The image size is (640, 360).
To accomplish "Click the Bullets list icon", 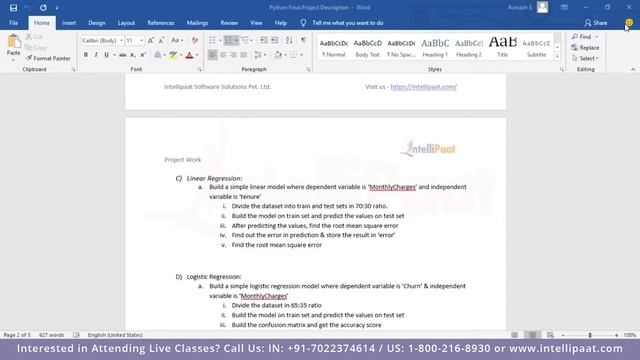I will pyautogui.click(x=212, y=40).
